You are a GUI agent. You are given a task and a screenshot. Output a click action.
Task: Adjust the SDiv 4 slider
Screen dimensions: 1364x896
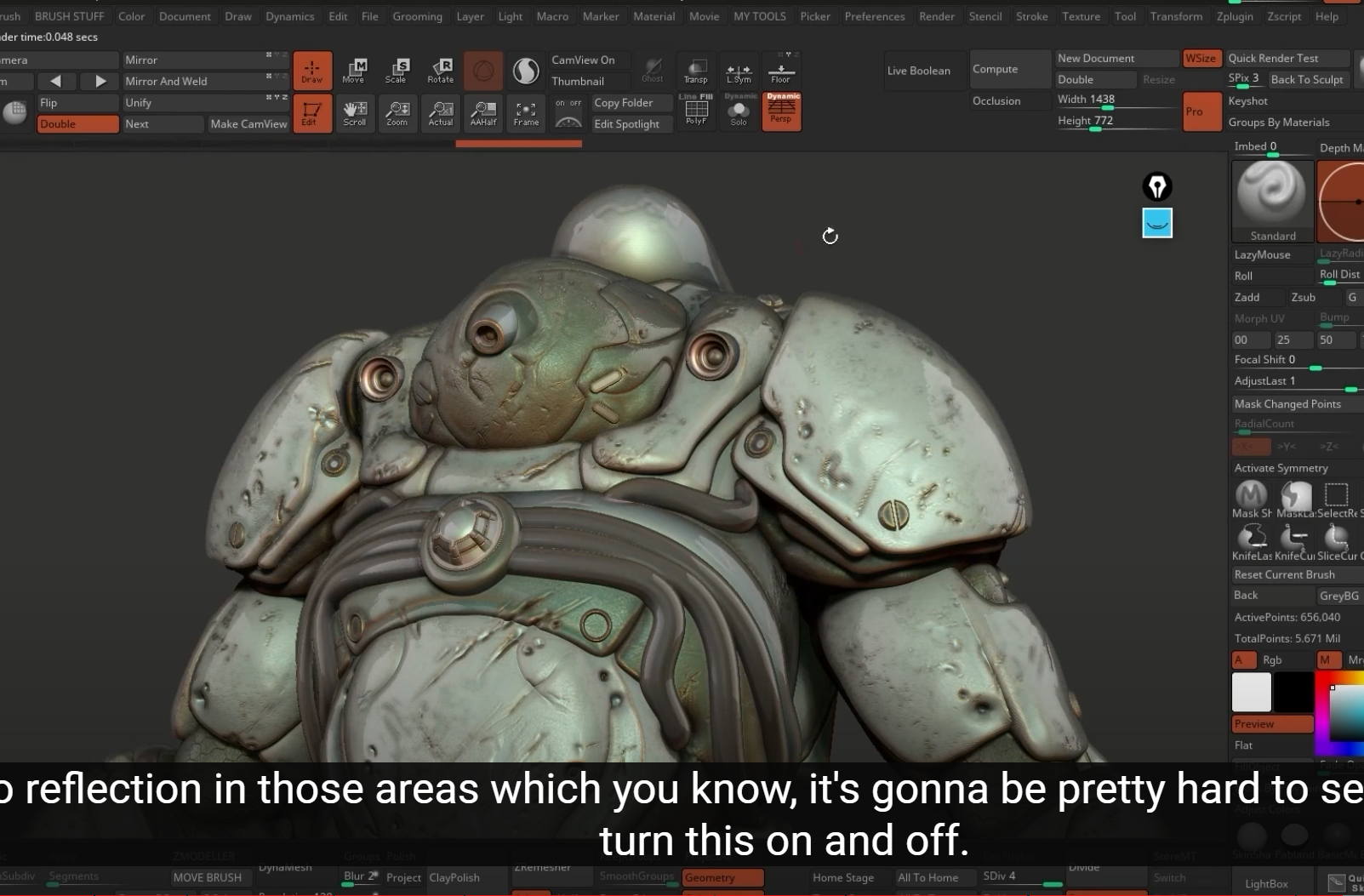(x=1023, y=877)
